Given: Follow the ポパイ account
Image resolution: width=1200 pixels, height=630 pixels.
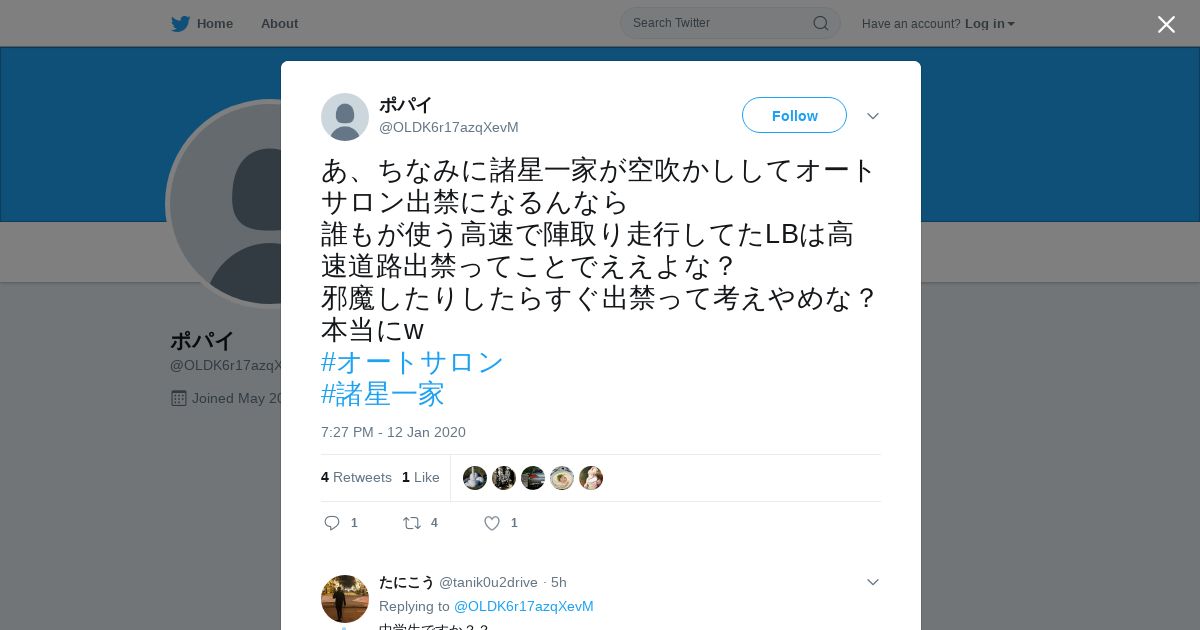Looking at the screenshot, I should (x=794, y=116).
